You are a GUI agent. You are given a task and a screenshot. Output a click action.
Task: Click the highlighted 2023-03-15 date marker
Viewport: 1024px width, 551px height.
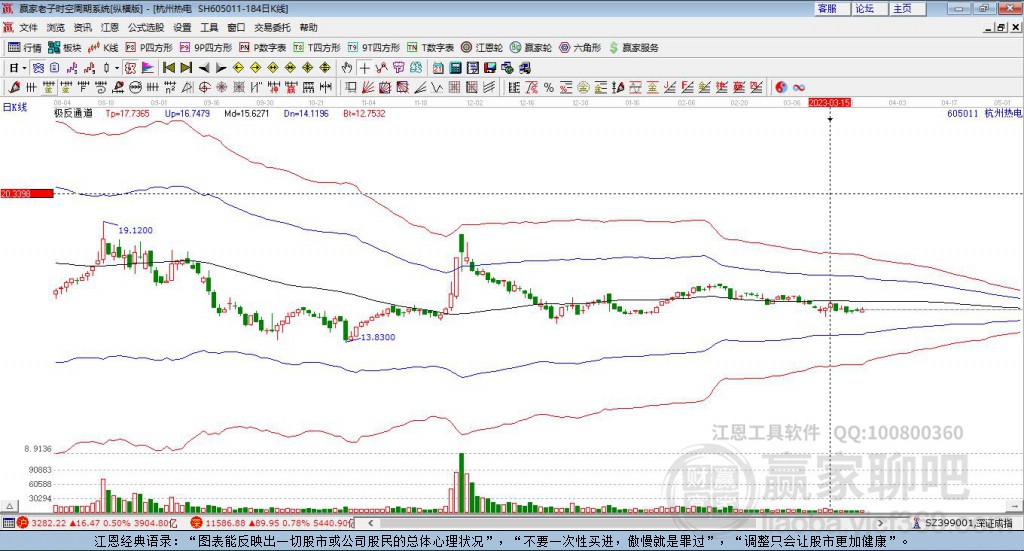click(x=829, y=102)
